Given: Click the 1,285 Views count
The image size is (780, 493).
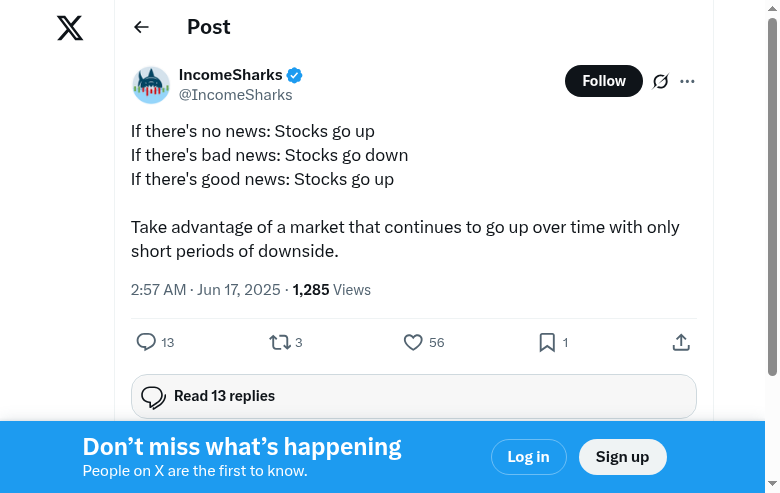Looking at the screenshot, I should pyautogui.click(x=331, y=290).
